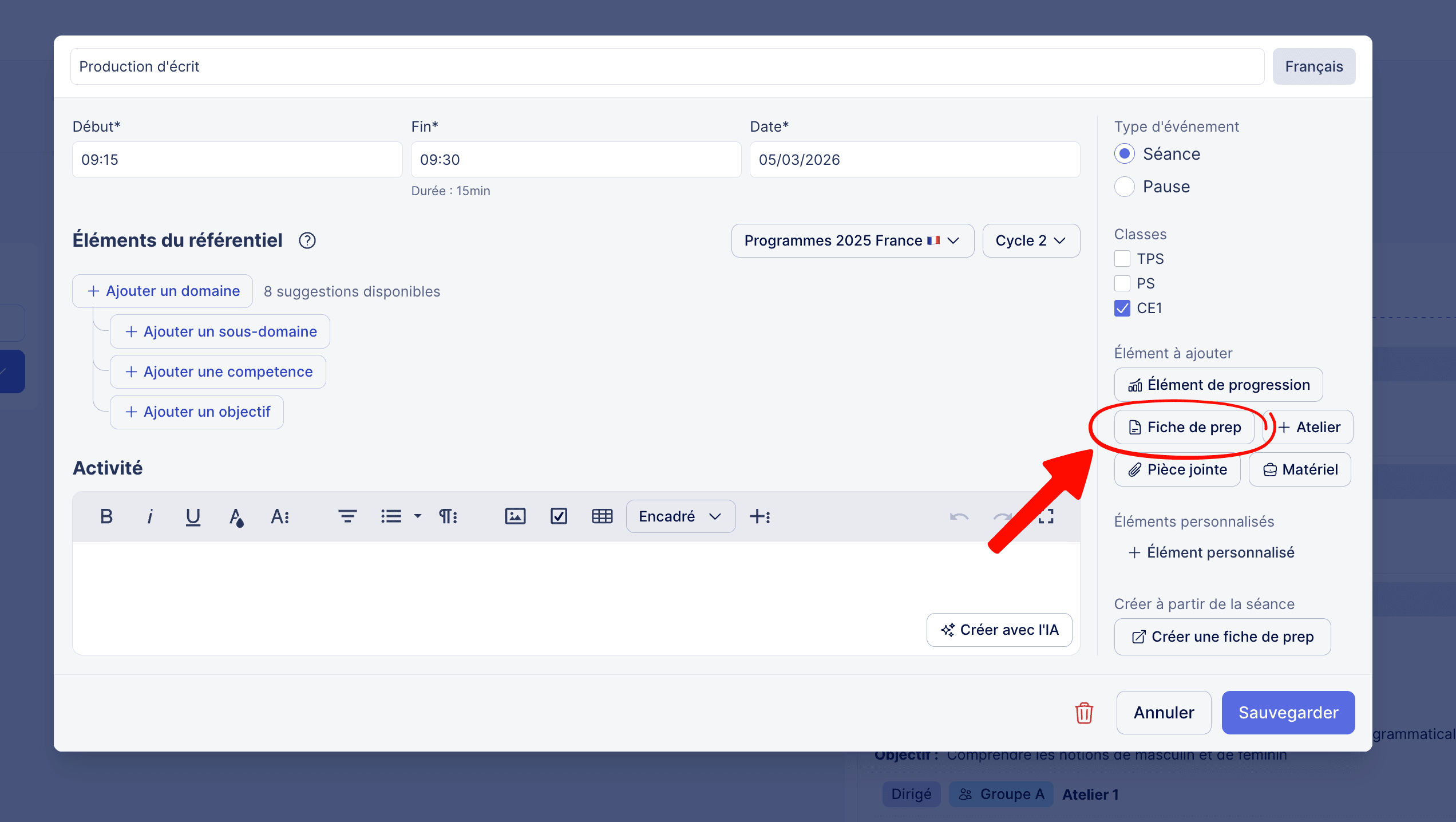Insert a checkbox list in editor

pos(558,516)
